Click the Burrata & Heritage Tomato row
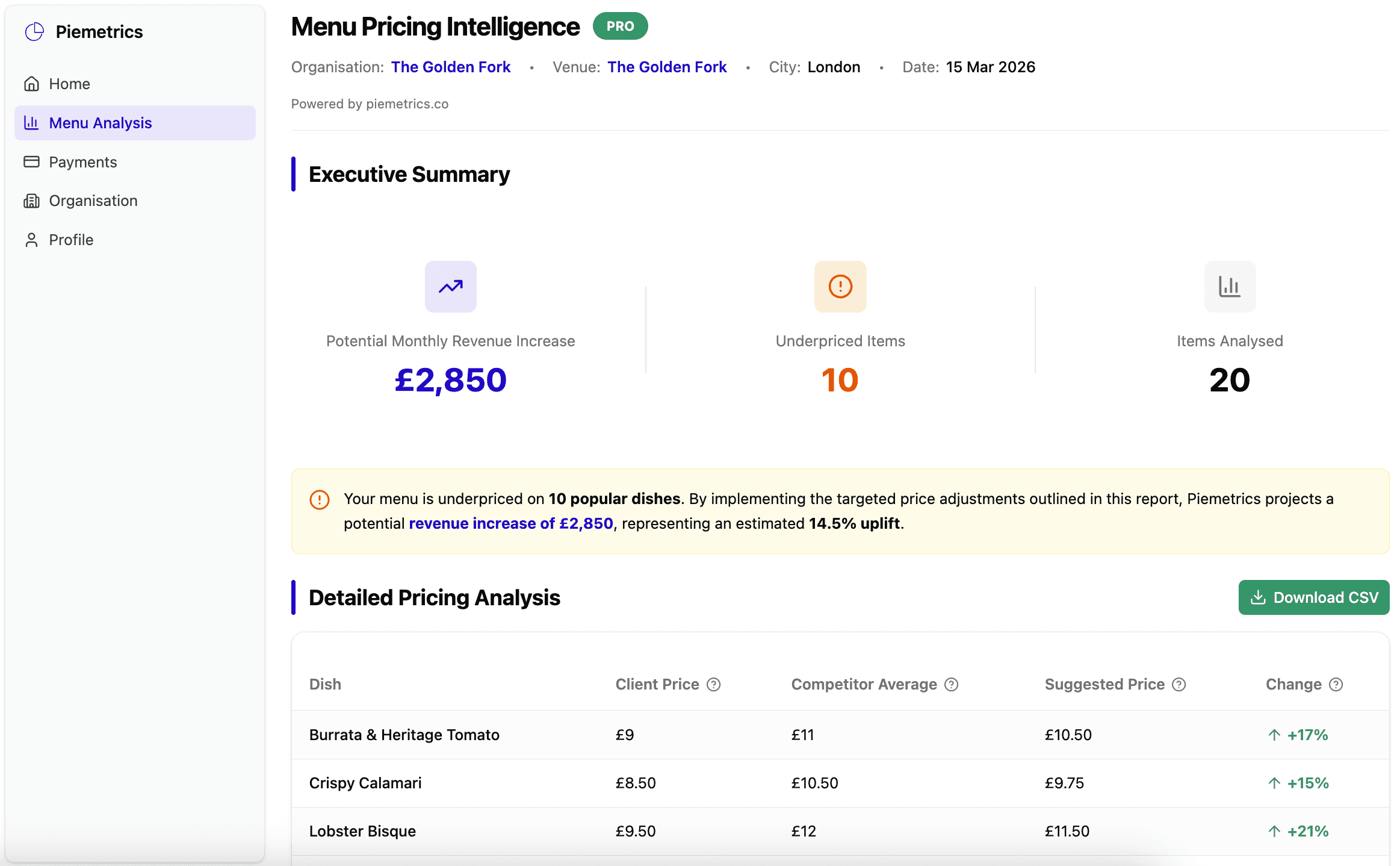Image resolution: width=1400 pixels, height=866 pixels. tap(404, 735)
